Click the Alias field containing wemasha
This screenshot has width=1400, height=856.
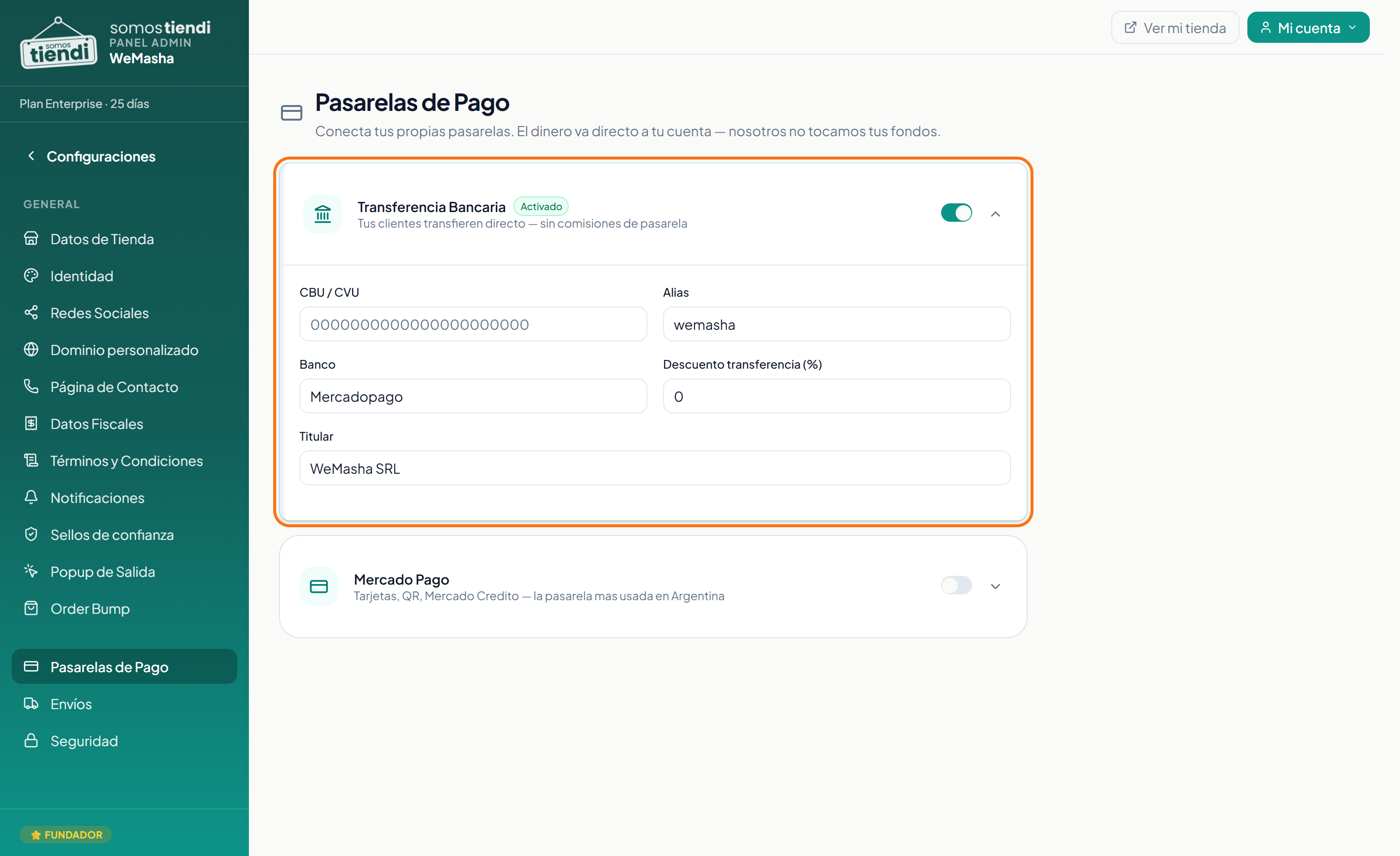click(x=837, y=324)
